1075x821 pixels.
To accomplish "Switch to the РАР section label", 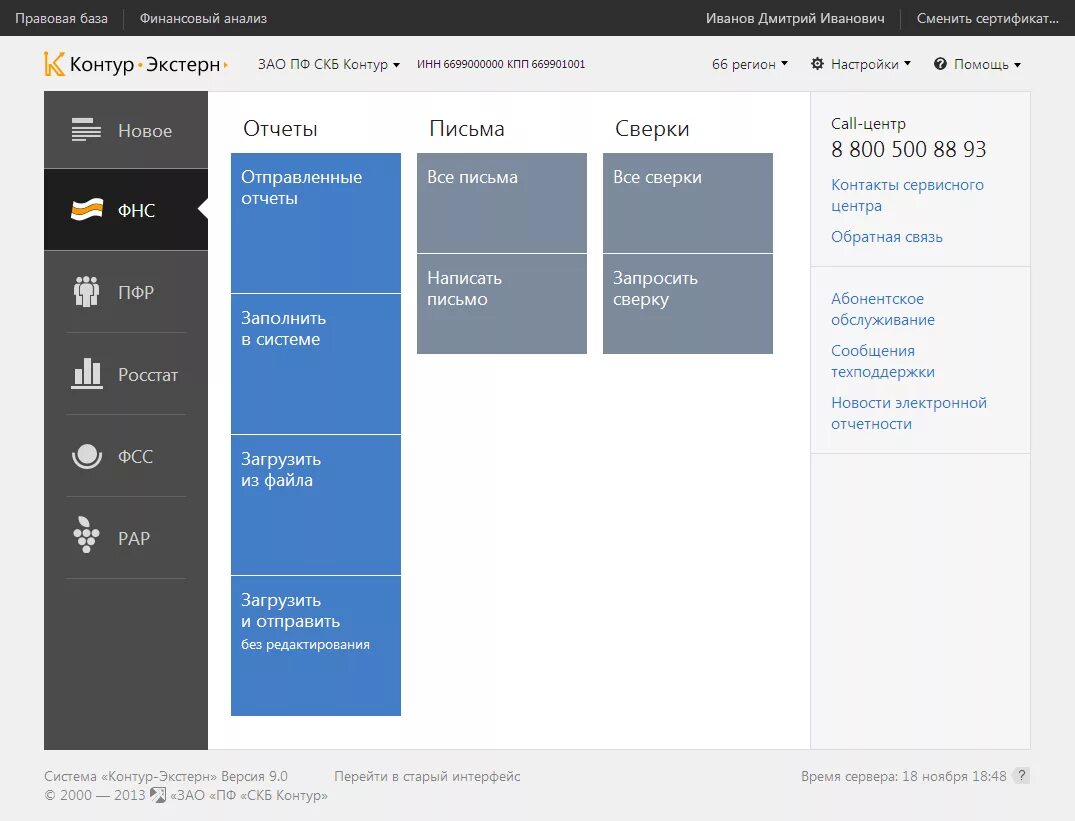I will click(134, 539).
